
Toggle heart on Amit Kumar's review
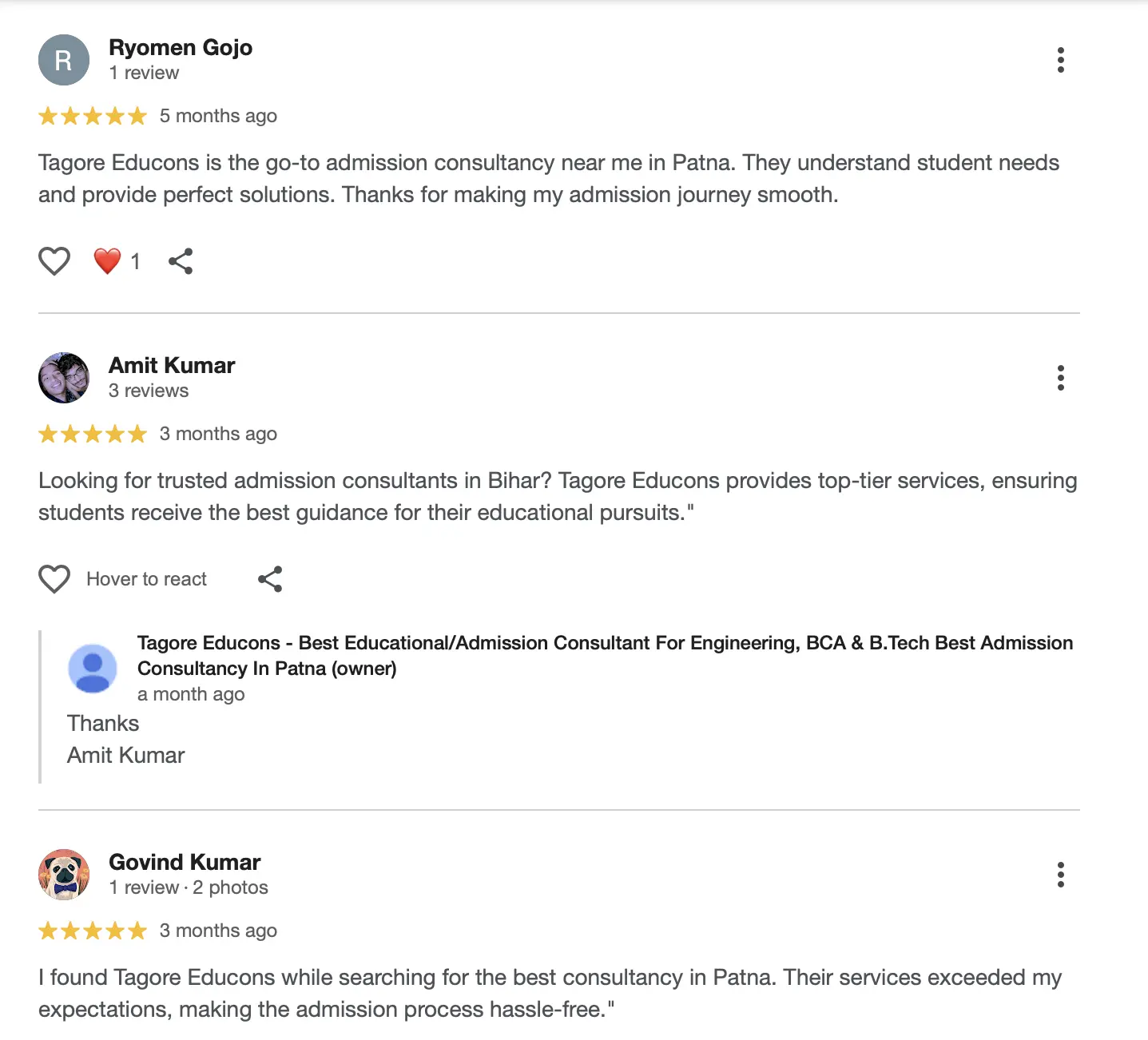point(54,579)
